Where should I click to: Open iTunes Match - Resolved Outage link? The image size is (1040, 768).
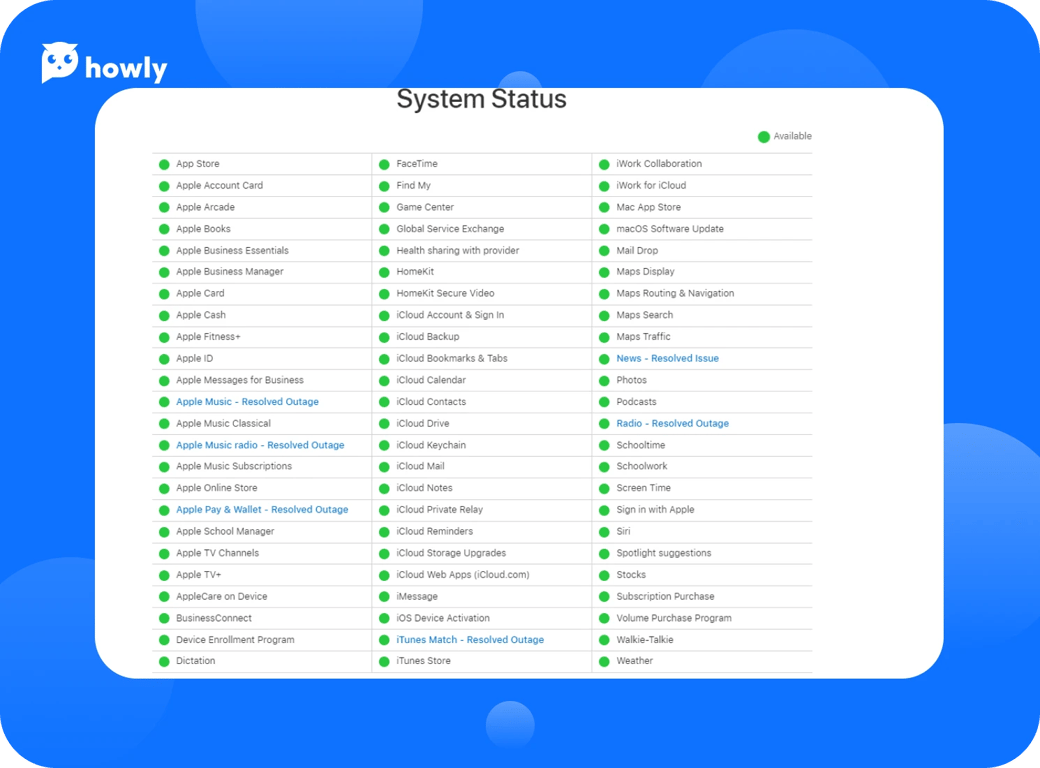(470, 640)
